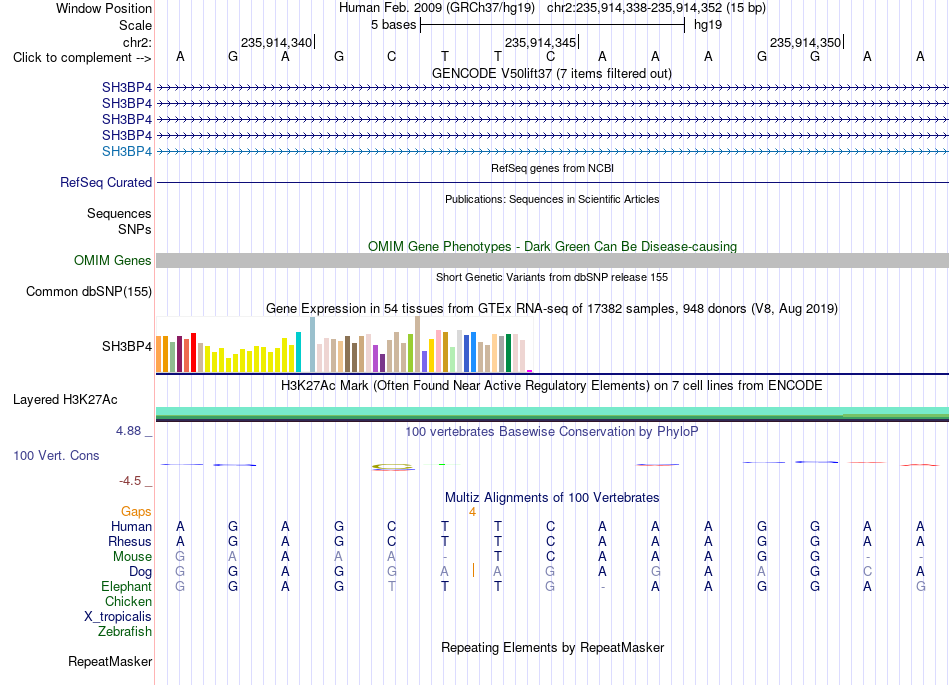This screenshot has width=950, height=685.
Task: Click the teal H3K27Ac signal band
Action: coord(552,412)
